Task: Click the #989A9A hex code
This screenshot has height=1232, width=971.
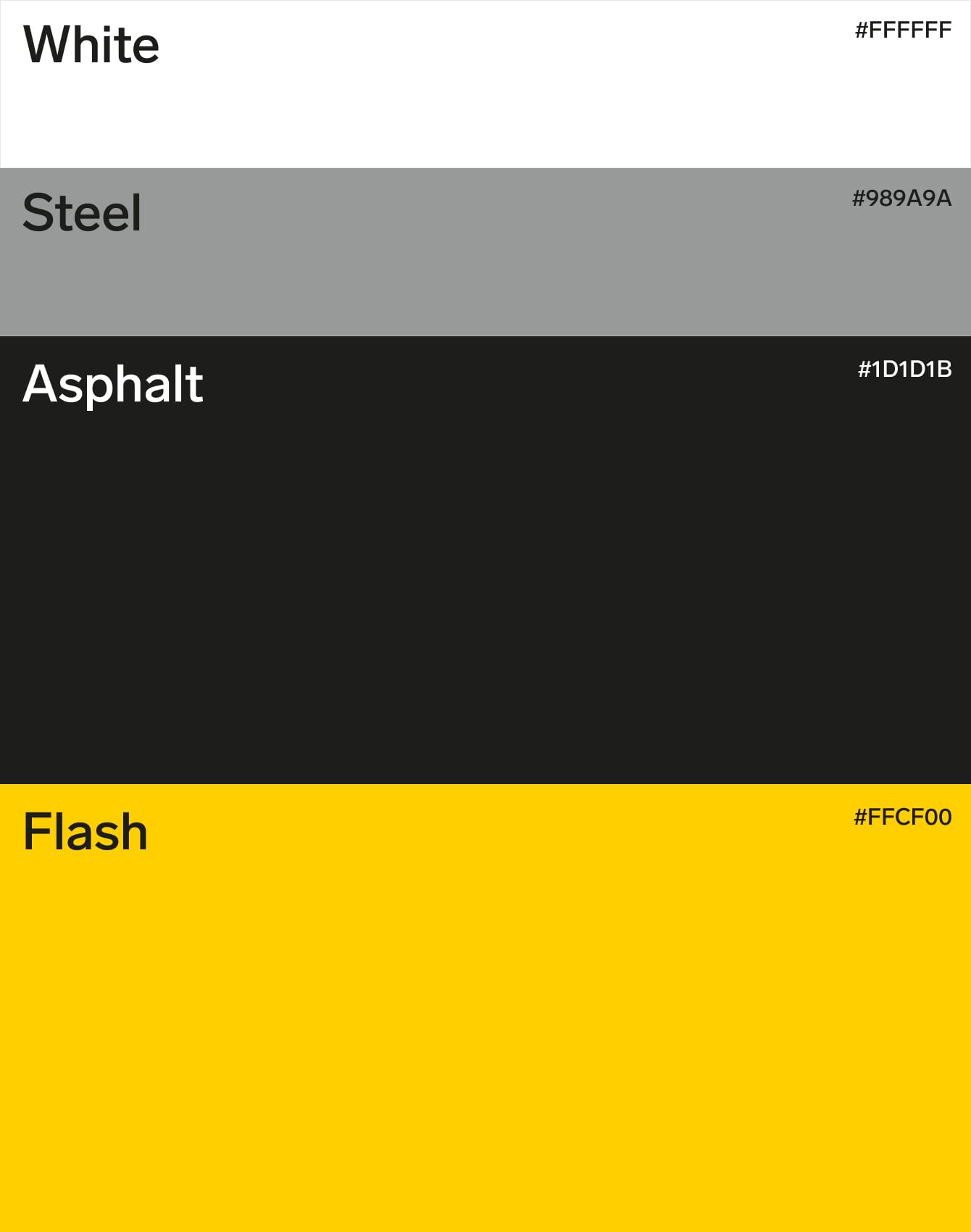Action: (x=901, y=199)
